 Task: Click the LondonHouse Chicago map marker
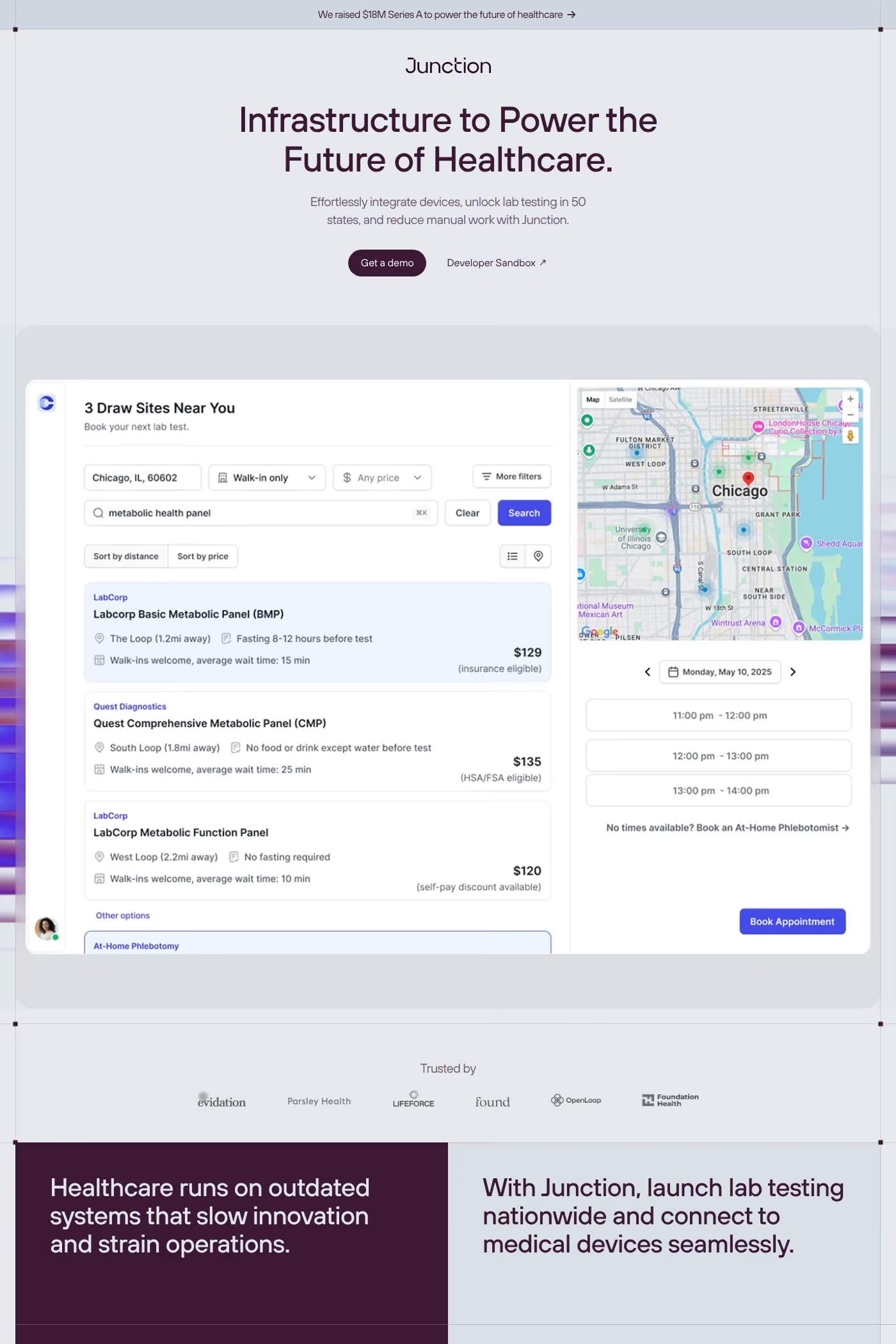[758, 427]
